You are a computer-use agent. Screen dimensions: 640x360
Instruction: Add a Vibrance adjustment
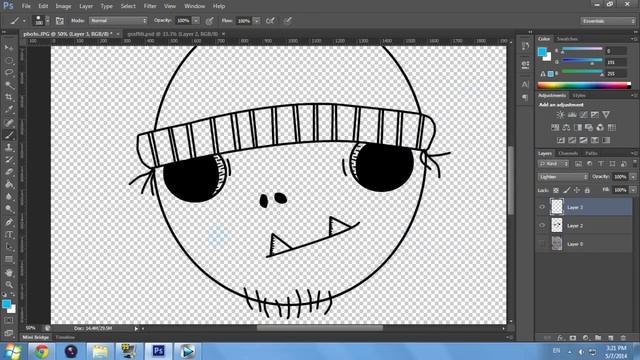pyautogui.click(x=606, y=115)
